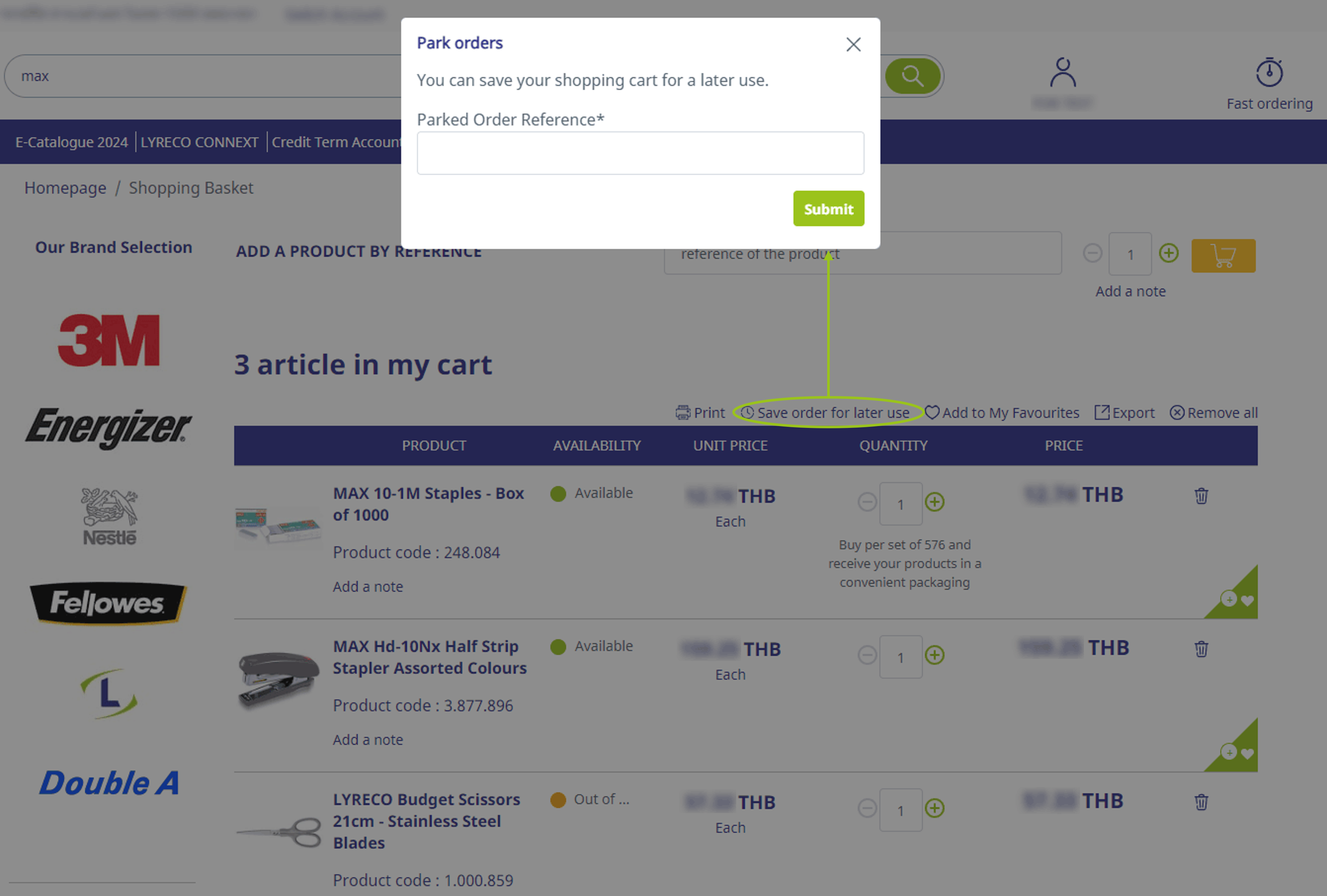Screen dimensions: 1327x896
Task: Open LYRECO CONNEXT menu item
Action: tap(199, 142)
